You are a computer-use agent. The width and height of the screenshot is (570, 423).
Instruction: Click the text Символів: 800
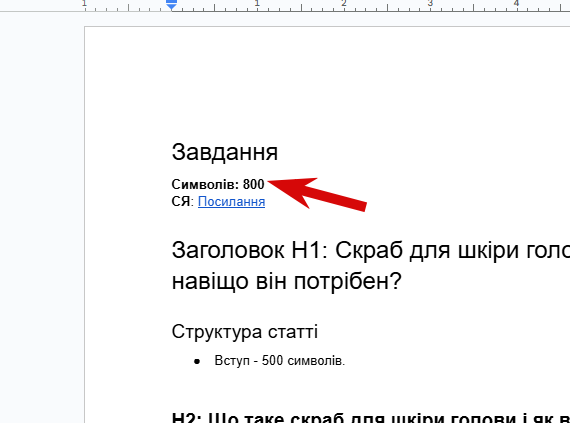pyautogui.click(x=218, y=184)
